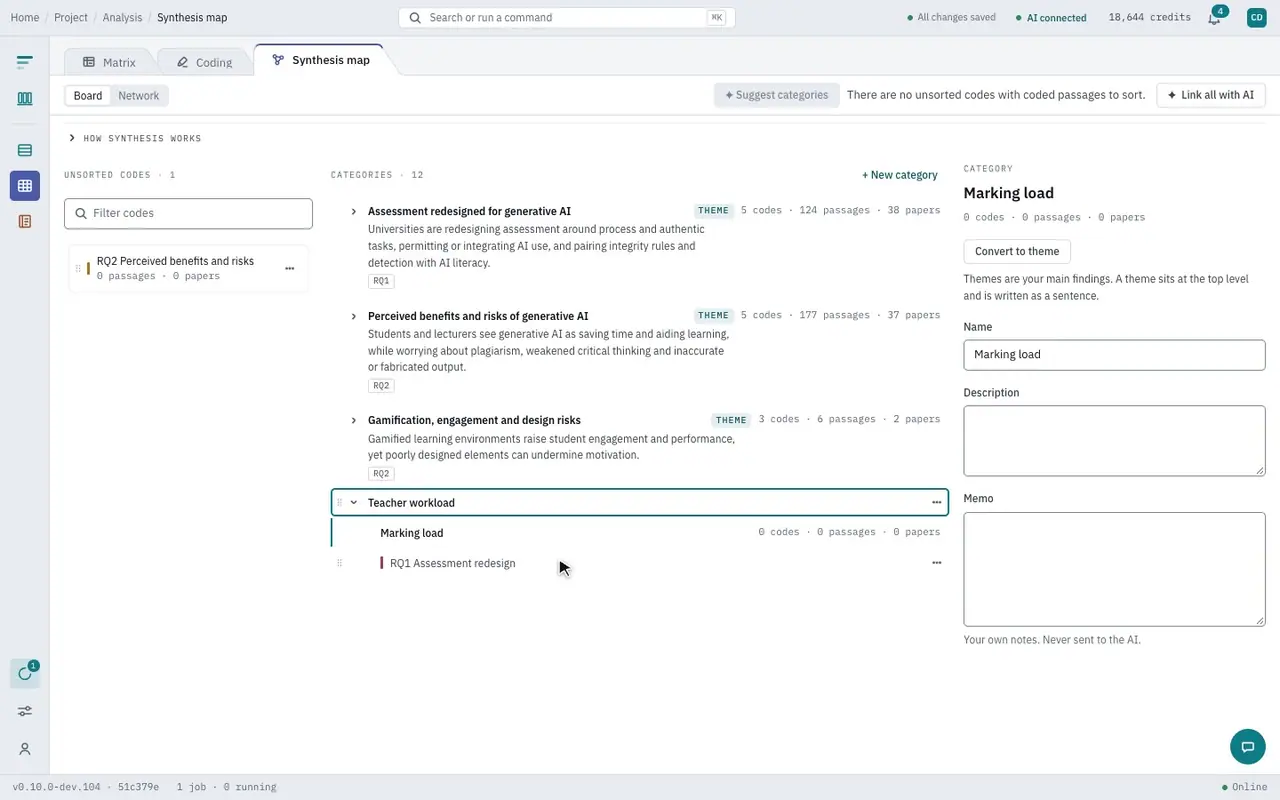
Task: Go to Analysis breadcrumb
Action: 123,17
